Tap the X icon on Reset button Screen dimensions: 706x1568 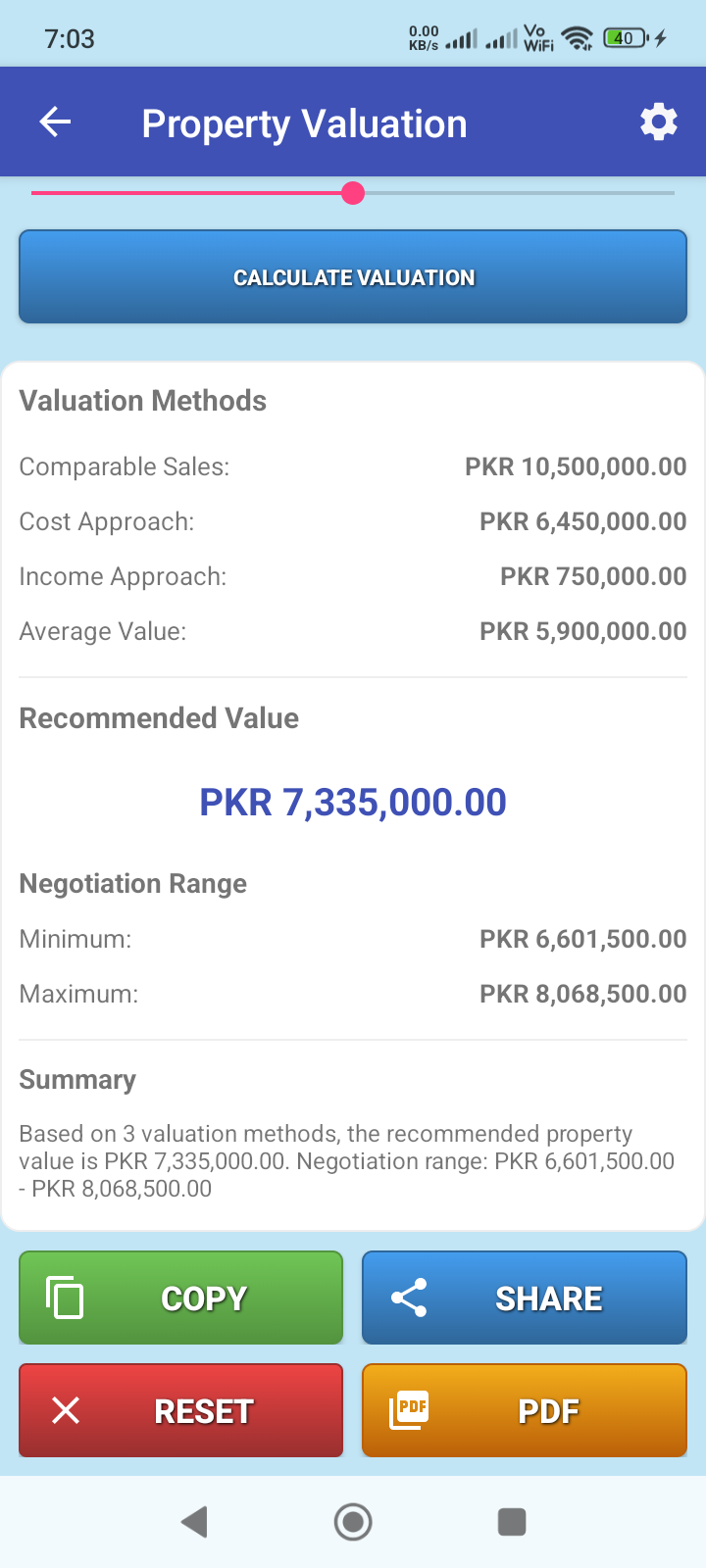[x=66, y=1410]
